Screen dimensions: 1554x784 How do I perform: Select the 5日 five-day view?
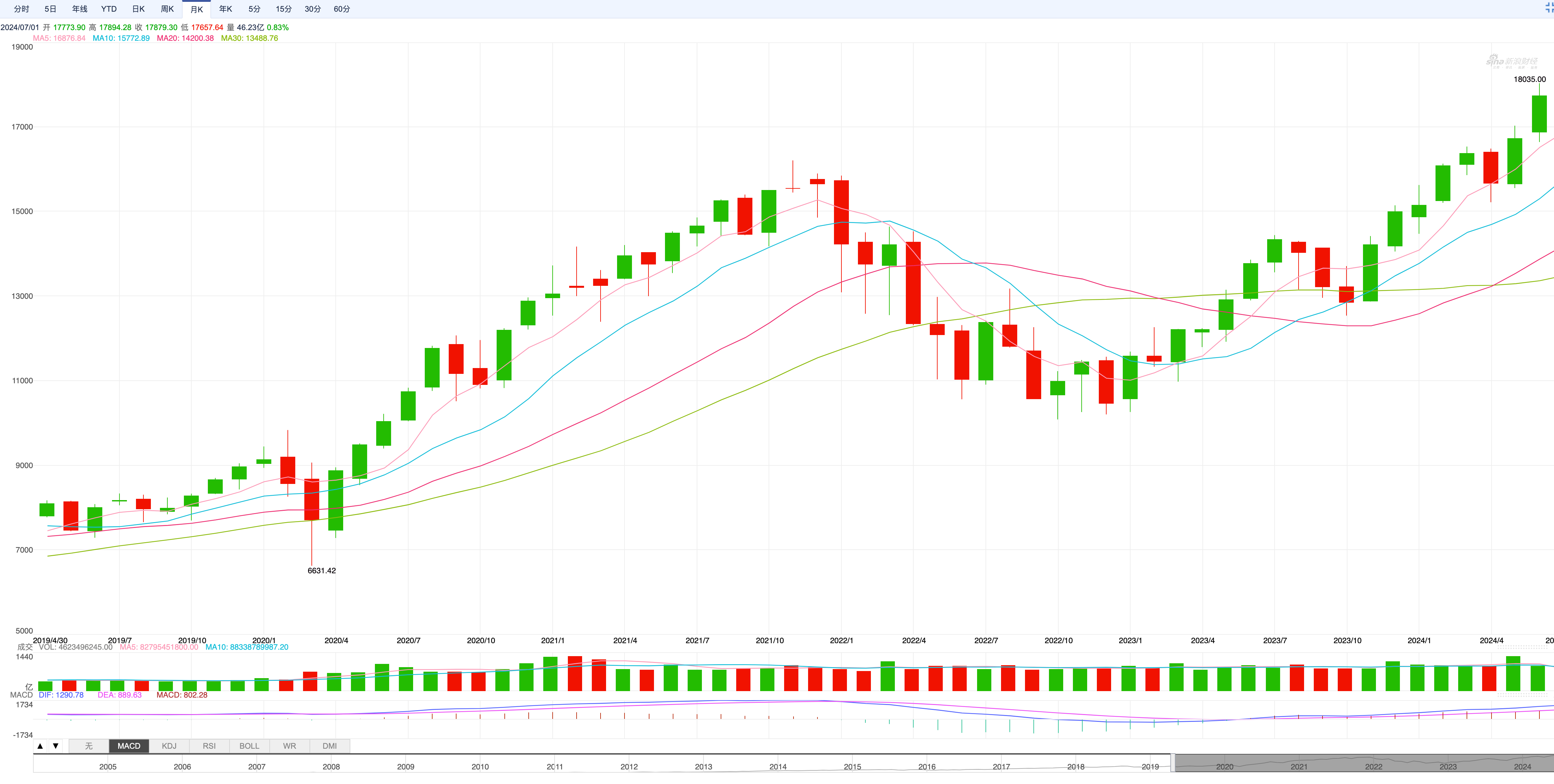tap(51, 9)
